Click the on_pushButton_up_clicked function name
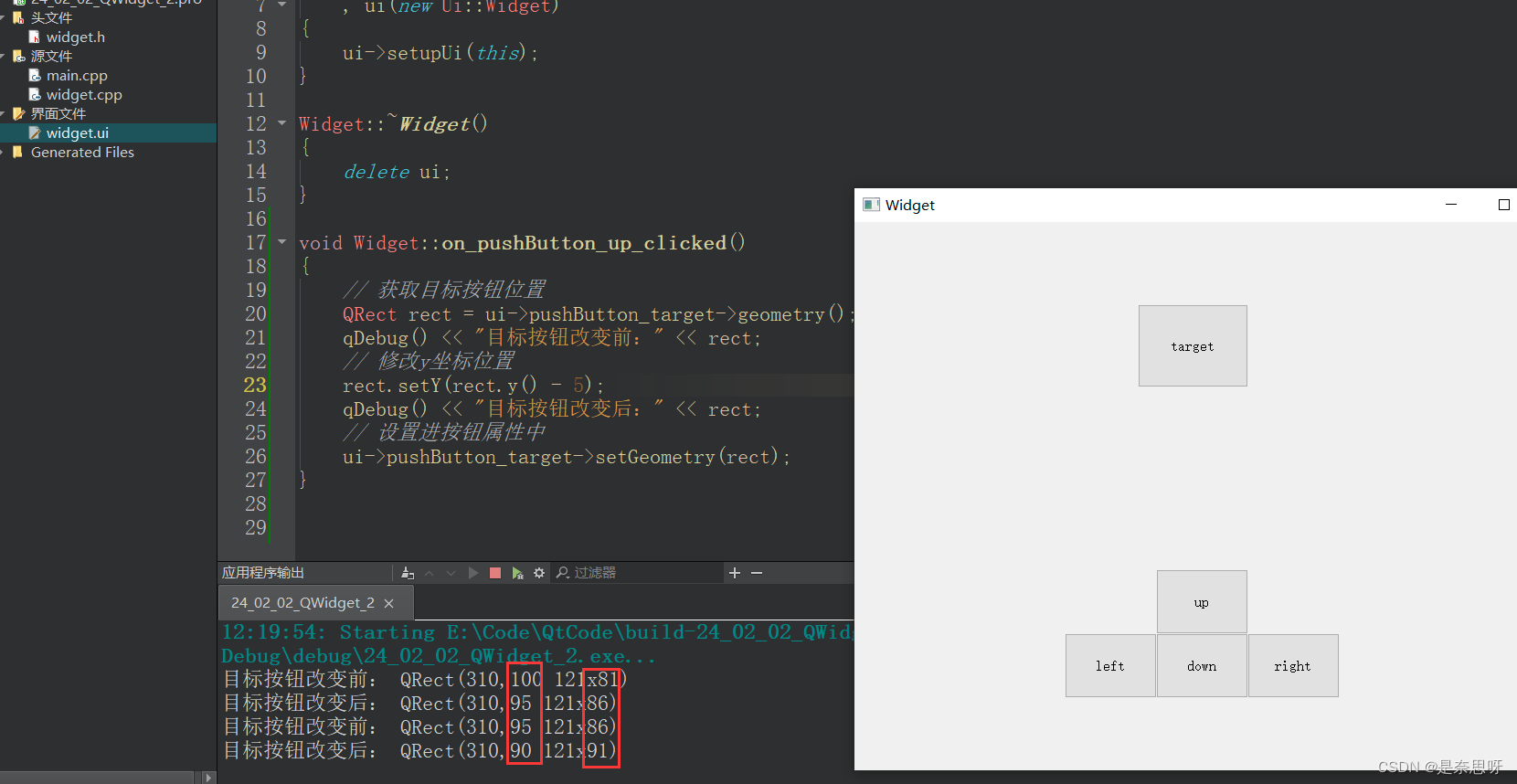 584,243
